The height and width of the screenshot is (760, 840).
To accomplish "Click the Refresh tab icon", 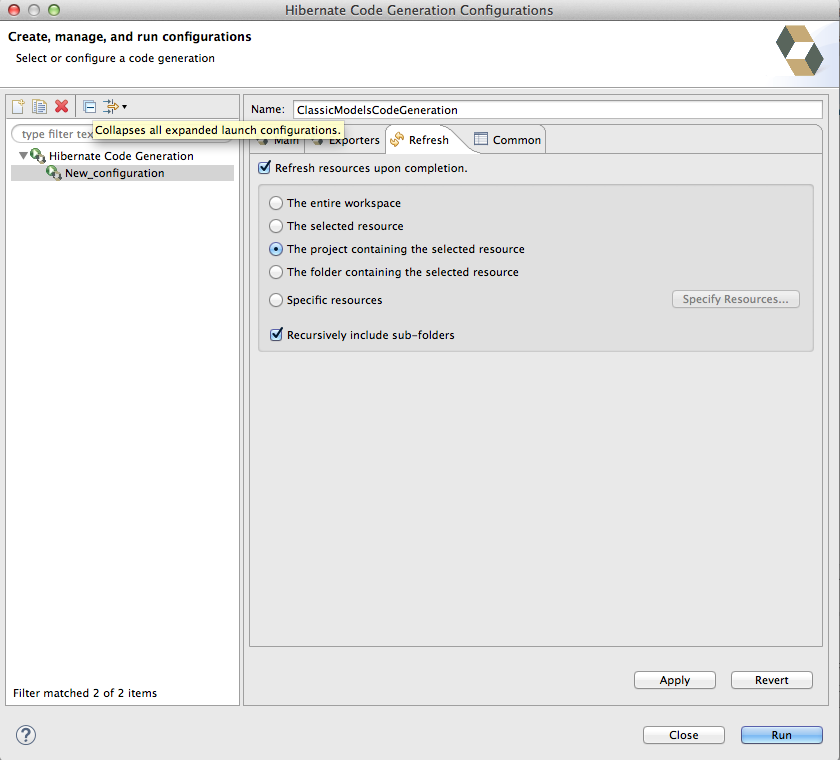I will pos(397,140).
